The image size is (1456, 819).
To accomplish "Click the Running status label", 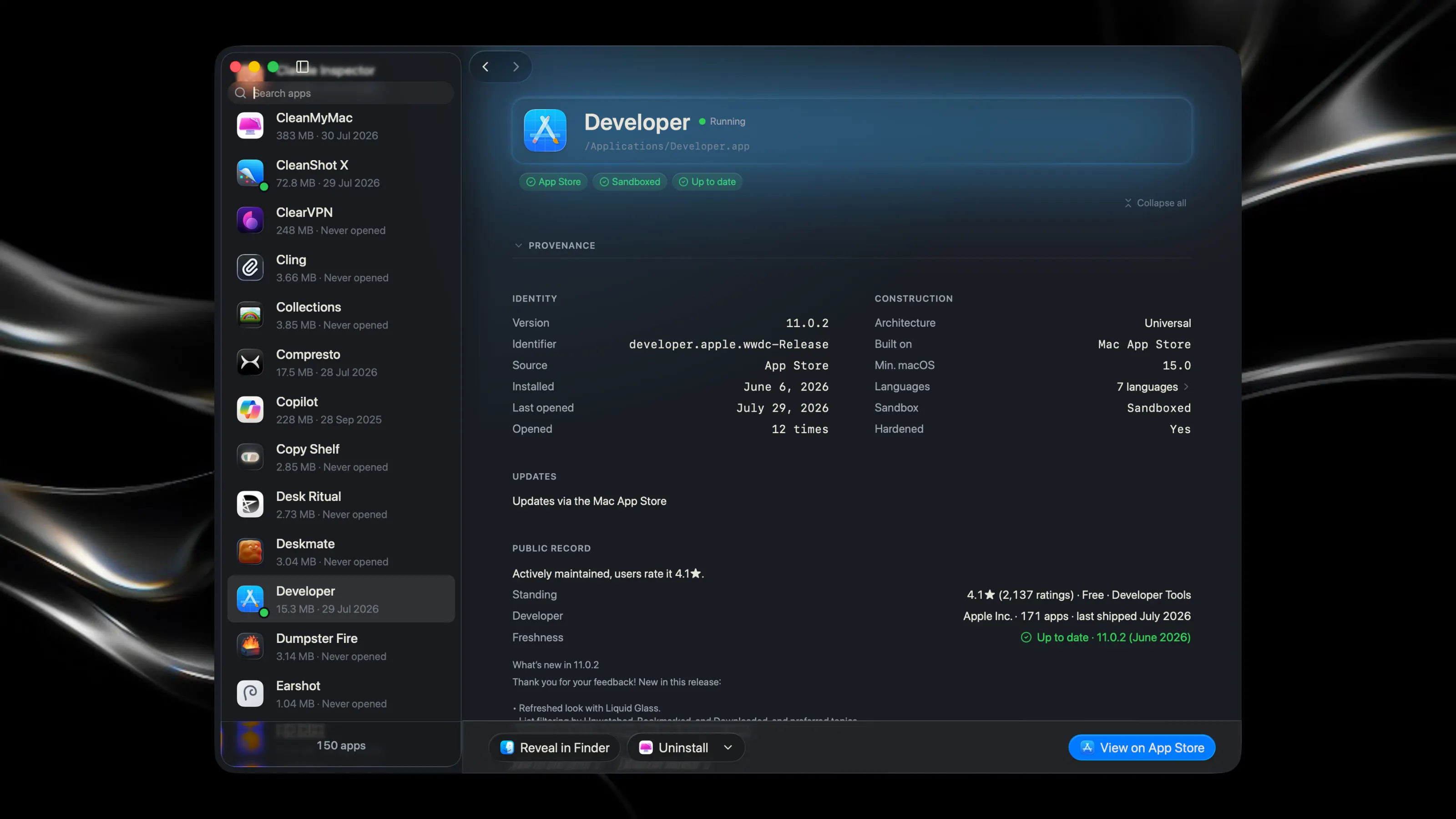I will click(727, 121).
